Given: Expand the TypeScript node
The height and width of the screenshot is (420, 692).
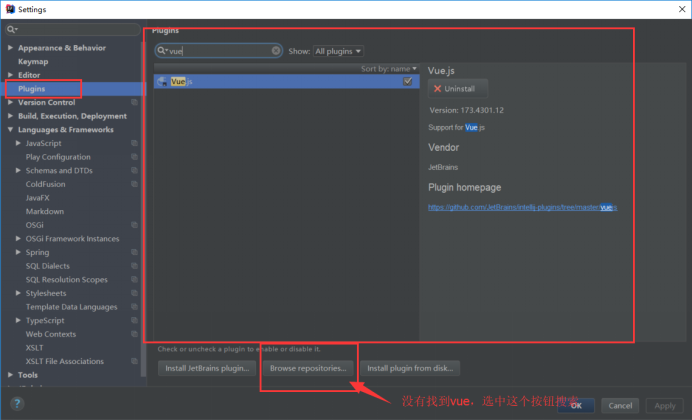Looking at the screenshot, I should 18,321.
